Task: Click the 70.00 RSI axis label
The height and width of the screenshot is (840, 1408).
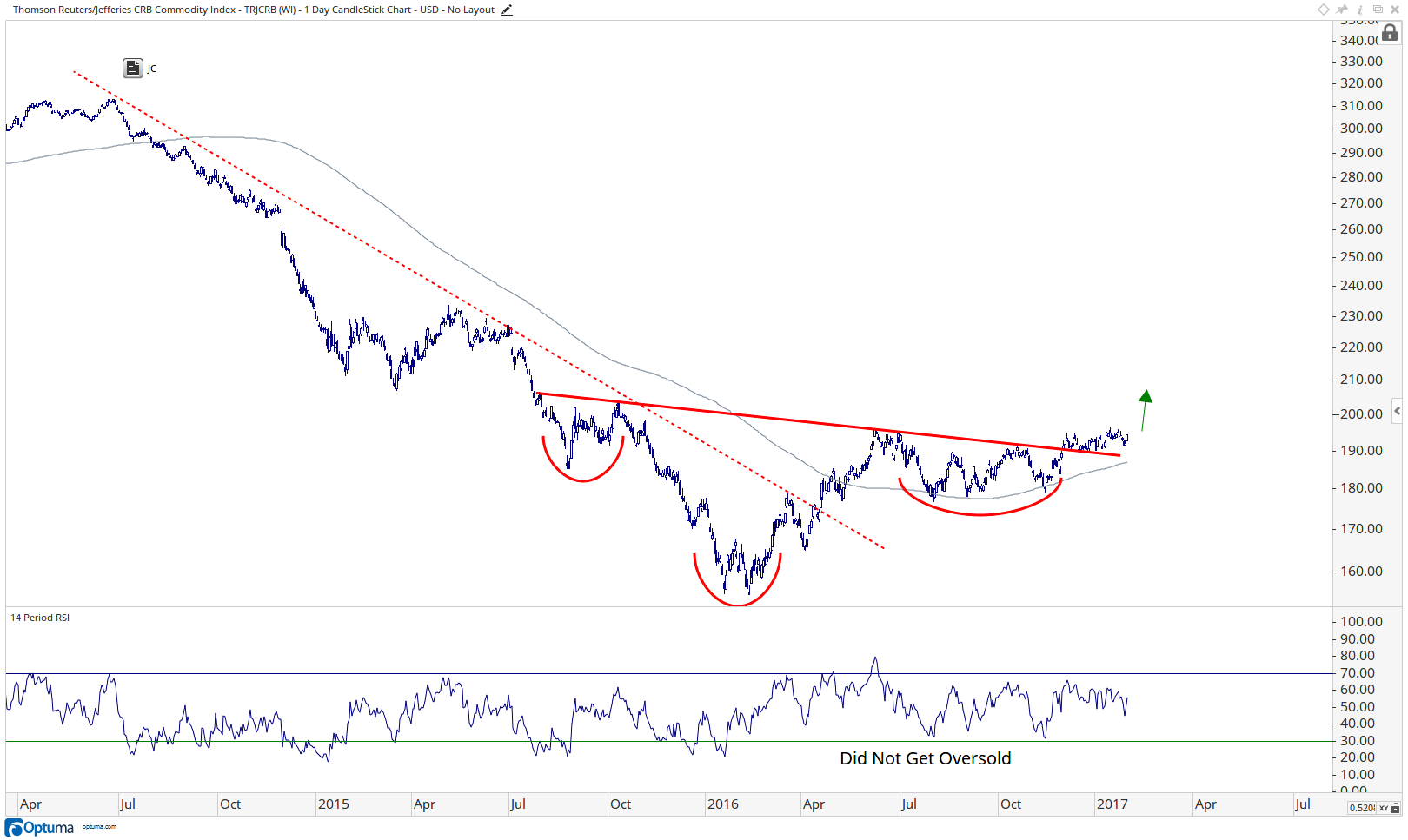Action: coord(1358,673)
